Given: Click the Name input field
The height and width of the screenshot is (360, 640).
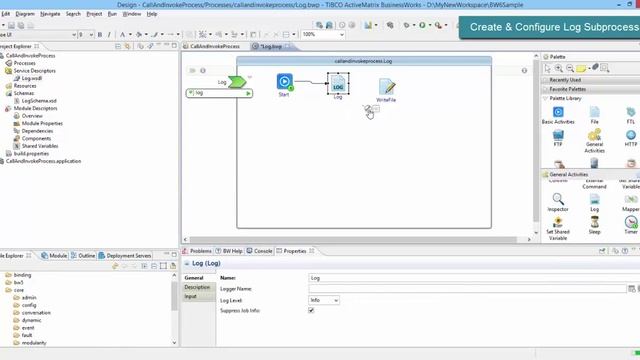Looking at the screenshot, I should 474,278.
